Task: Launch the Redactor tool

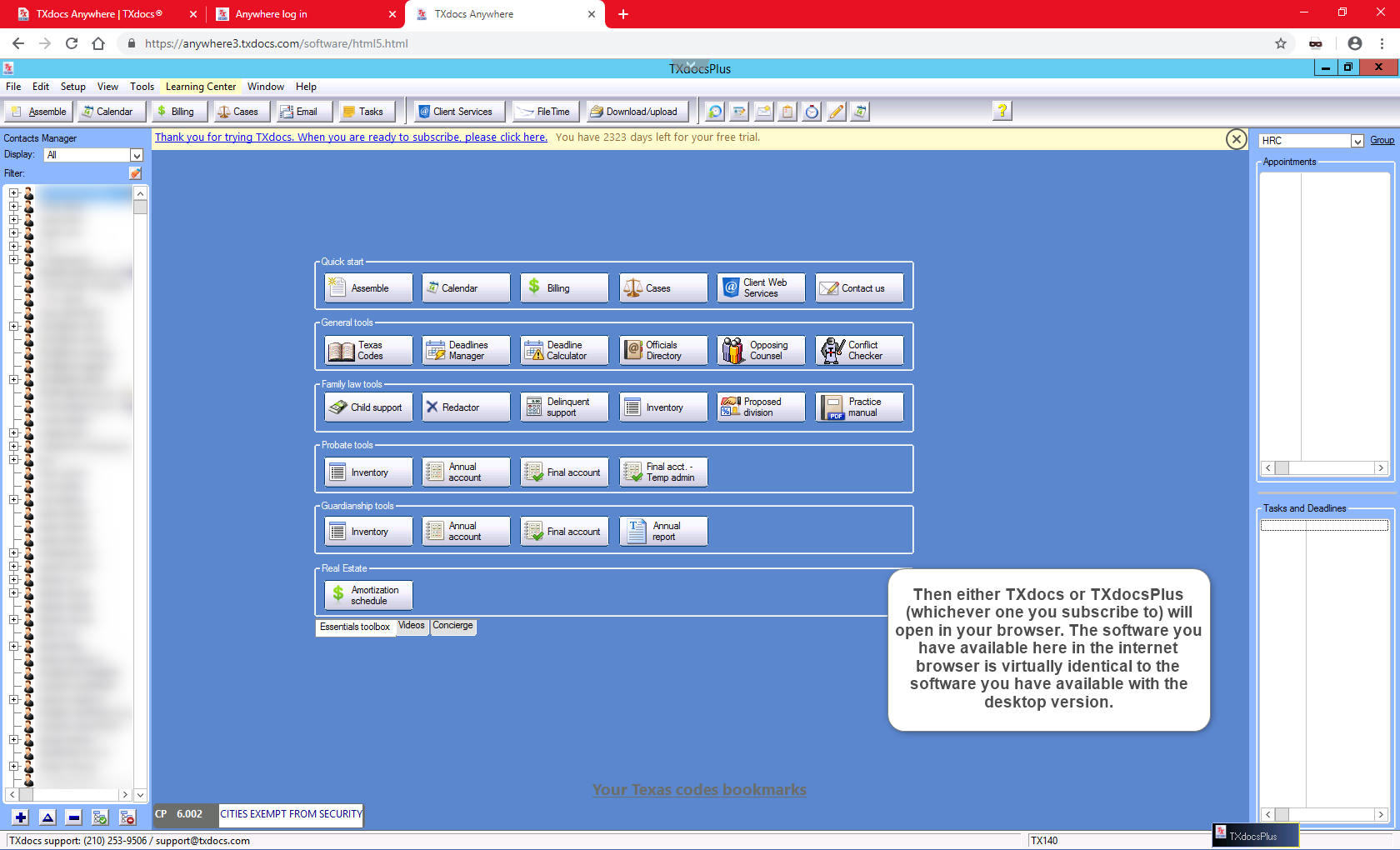Action: pyautogui.click(x=466, y=407)
